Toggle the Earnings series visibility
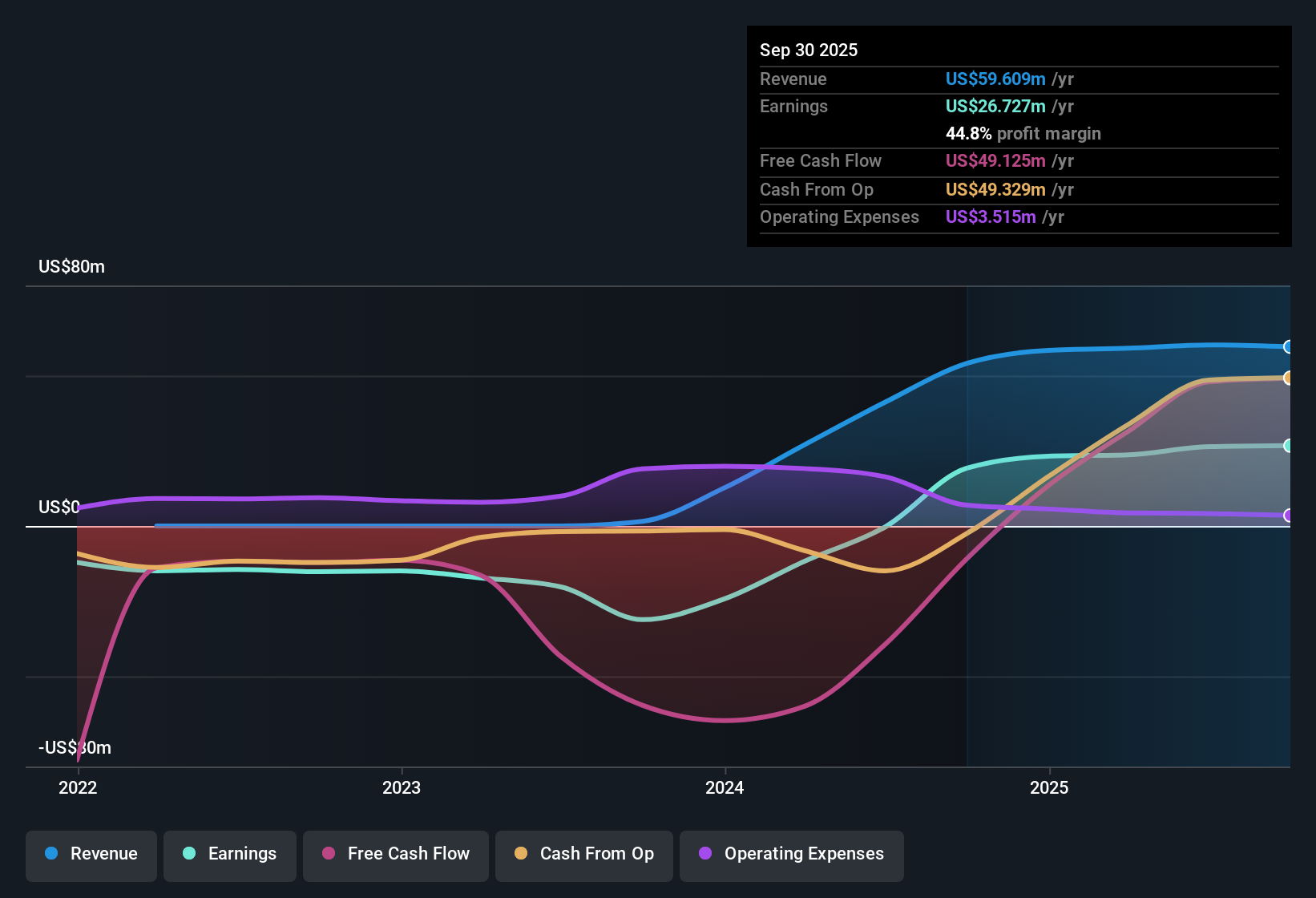 click(x=230, y=855)
